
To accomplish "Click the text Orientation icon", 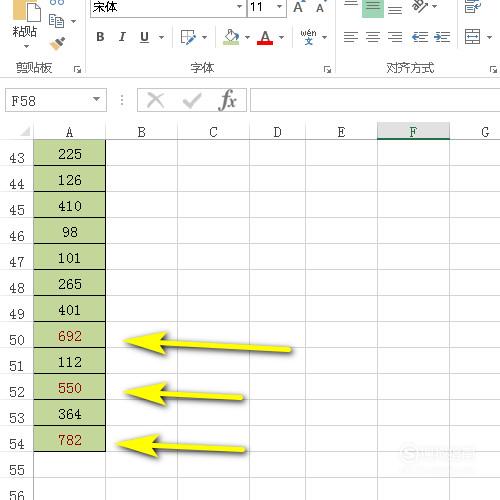I will 420,6.
